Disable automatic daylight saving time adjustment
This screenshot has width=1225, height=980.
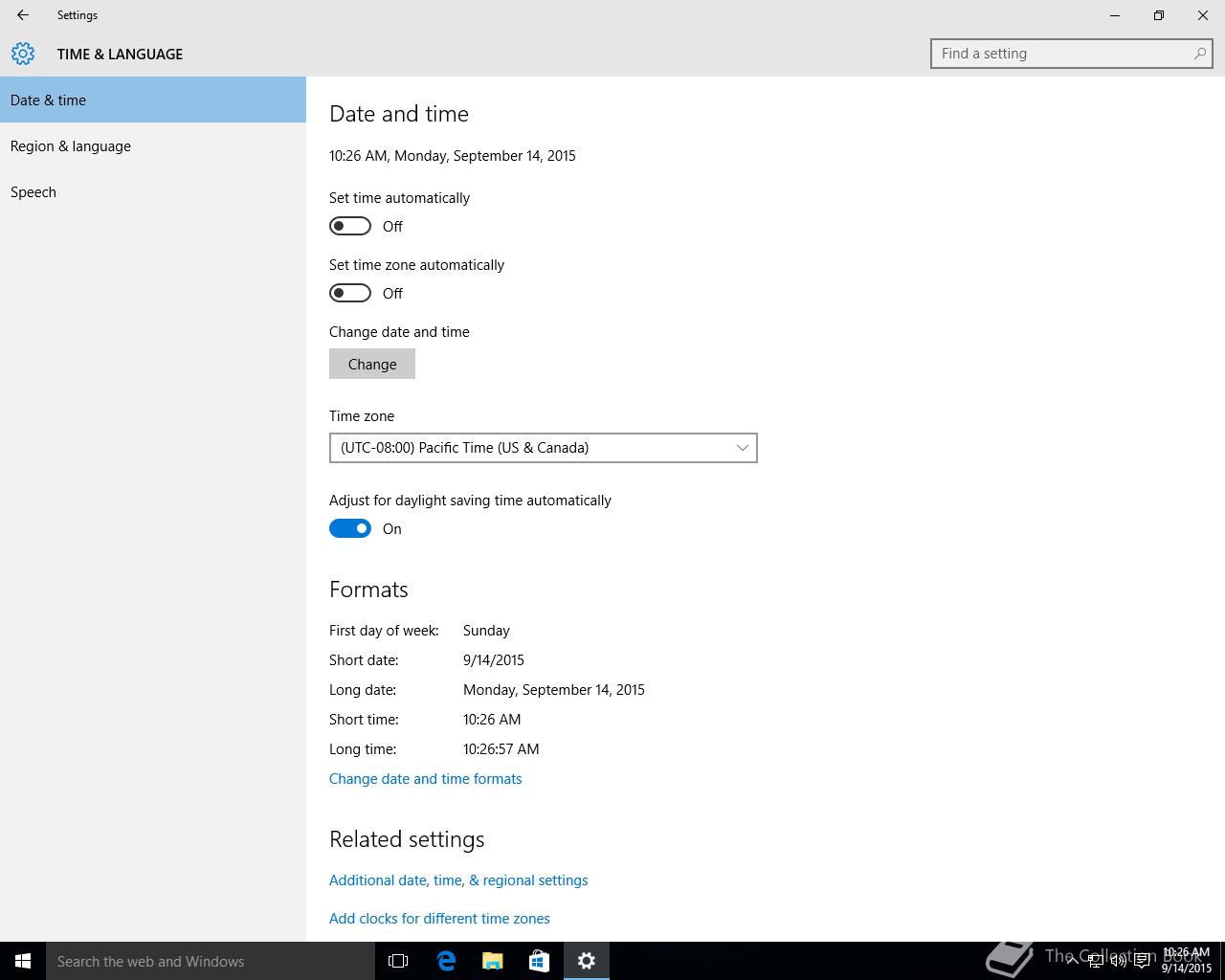click(350, 528)
